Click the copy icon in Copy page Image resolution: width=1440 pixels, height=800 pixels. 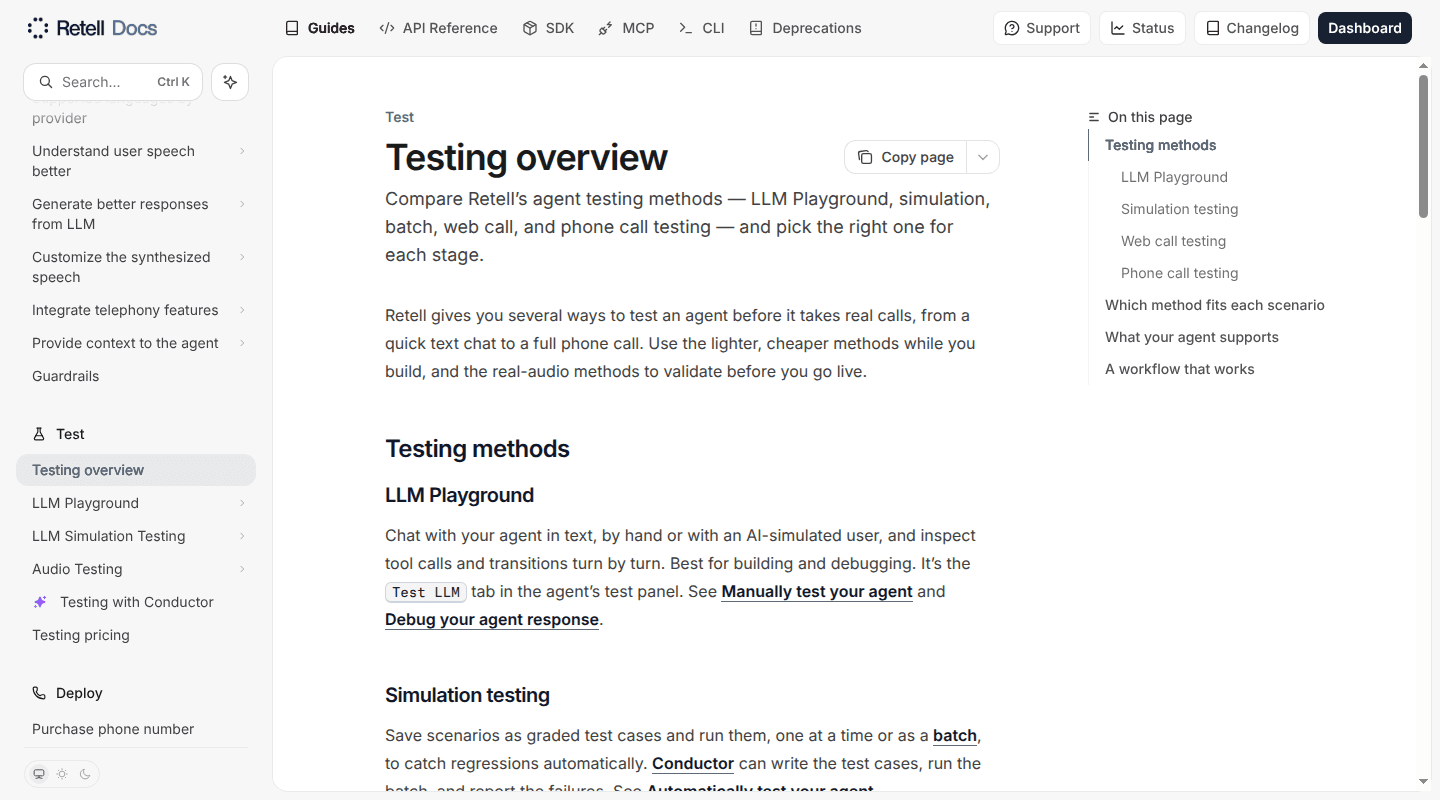pos(865,157)
